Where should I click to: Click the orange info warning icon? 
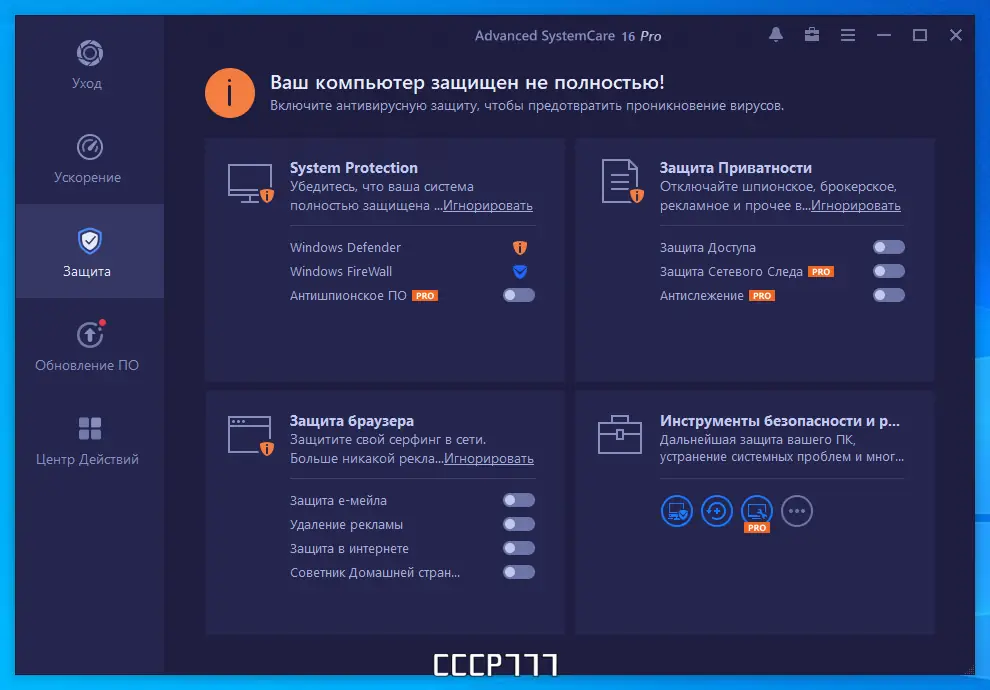pyautogui.click(x=230, y=93)
